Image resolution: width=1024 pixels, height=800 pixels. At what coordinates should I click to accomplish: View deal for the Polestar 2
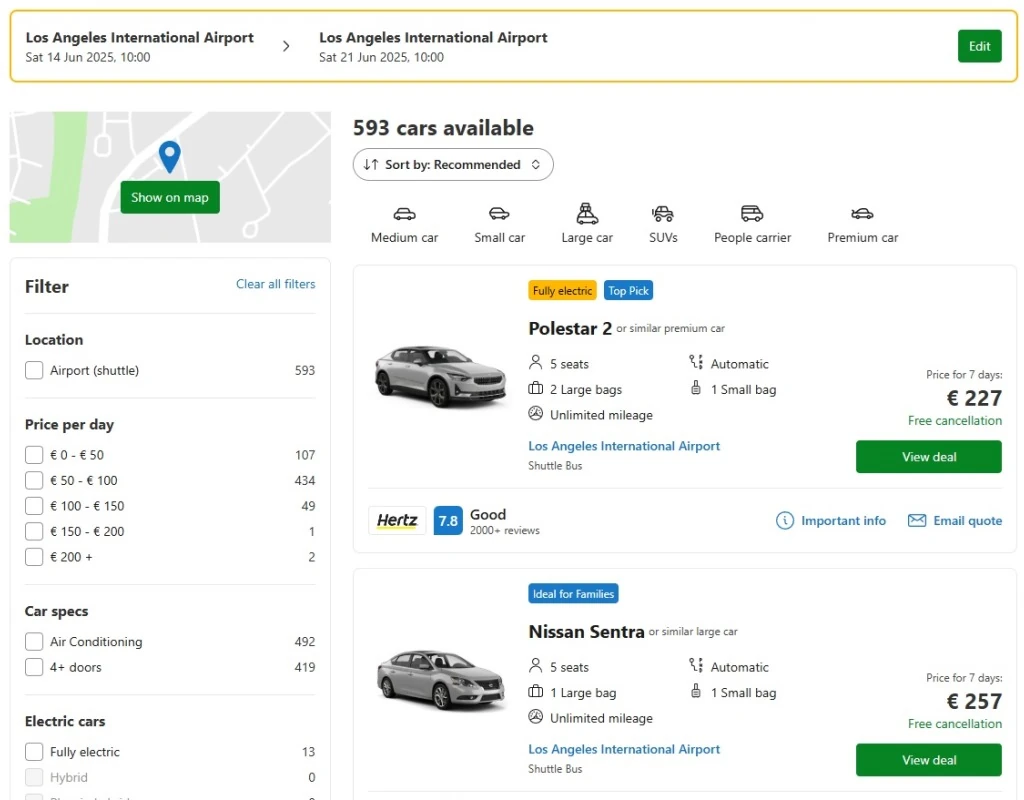[x=928, y=456]
